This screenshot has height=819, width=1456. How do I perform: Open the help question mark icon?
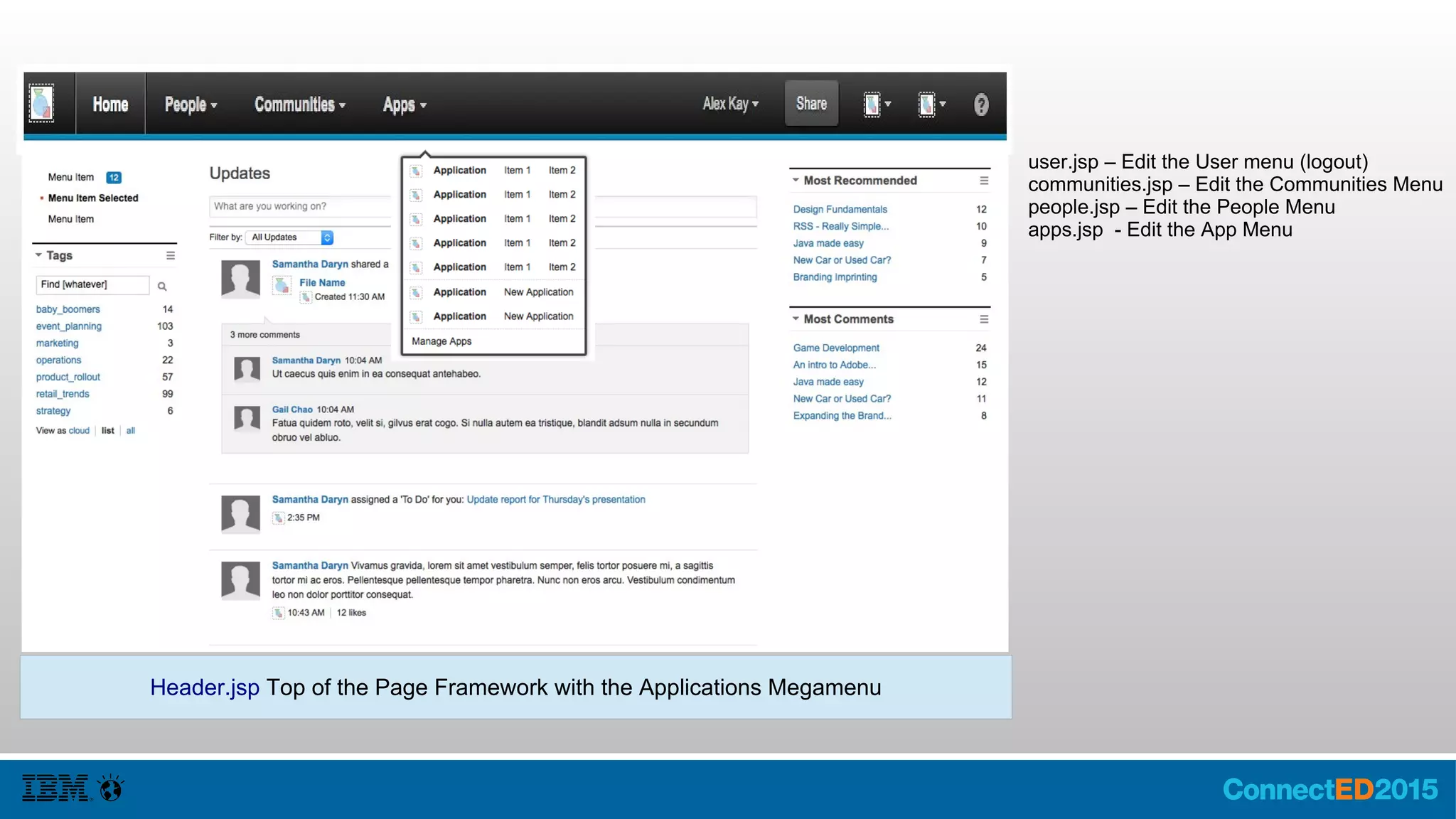(x=981, y=105)
